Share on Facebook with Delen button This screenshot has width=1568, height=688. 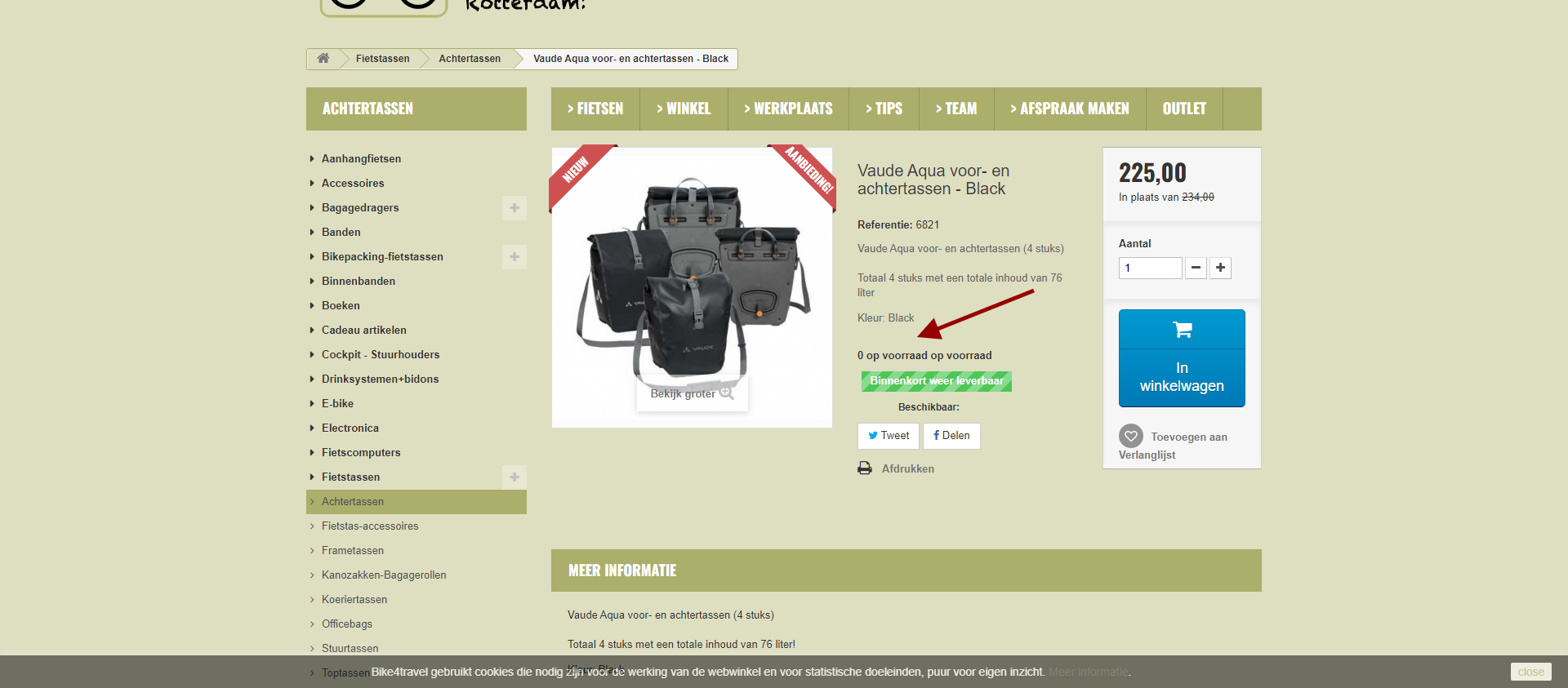tap(951, 436)
